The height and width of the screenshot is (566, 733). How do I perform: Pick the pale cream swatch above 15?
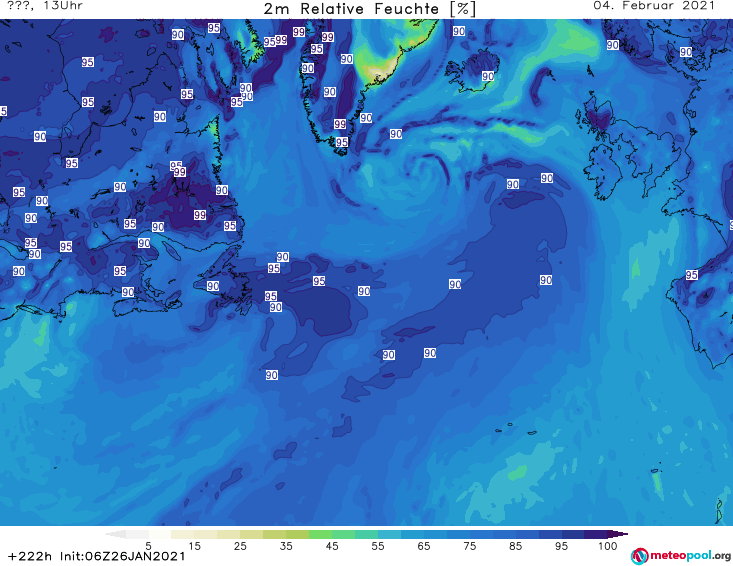[183, 534]
